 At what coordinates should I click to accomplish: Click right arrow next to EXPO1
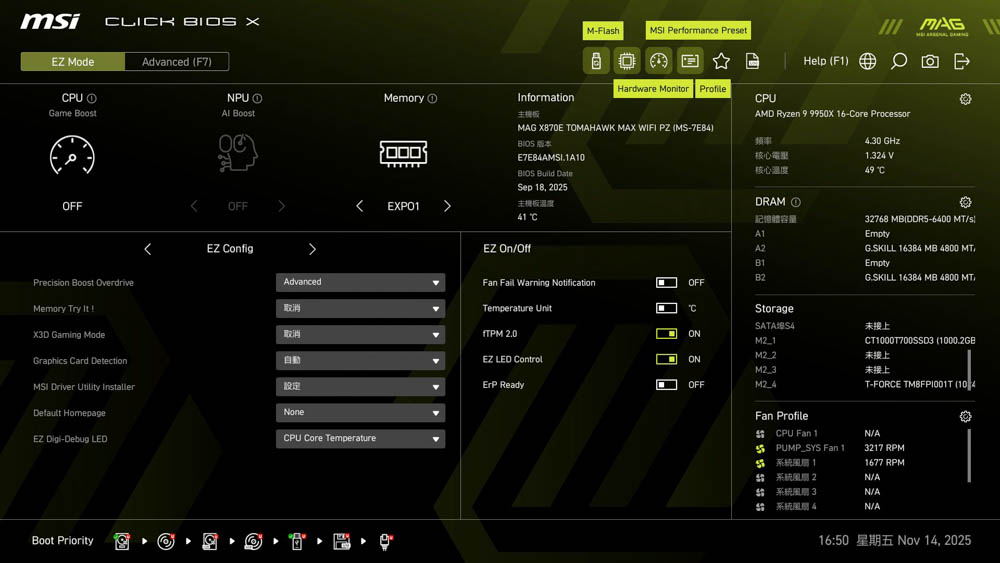click(x=447, y=206)
